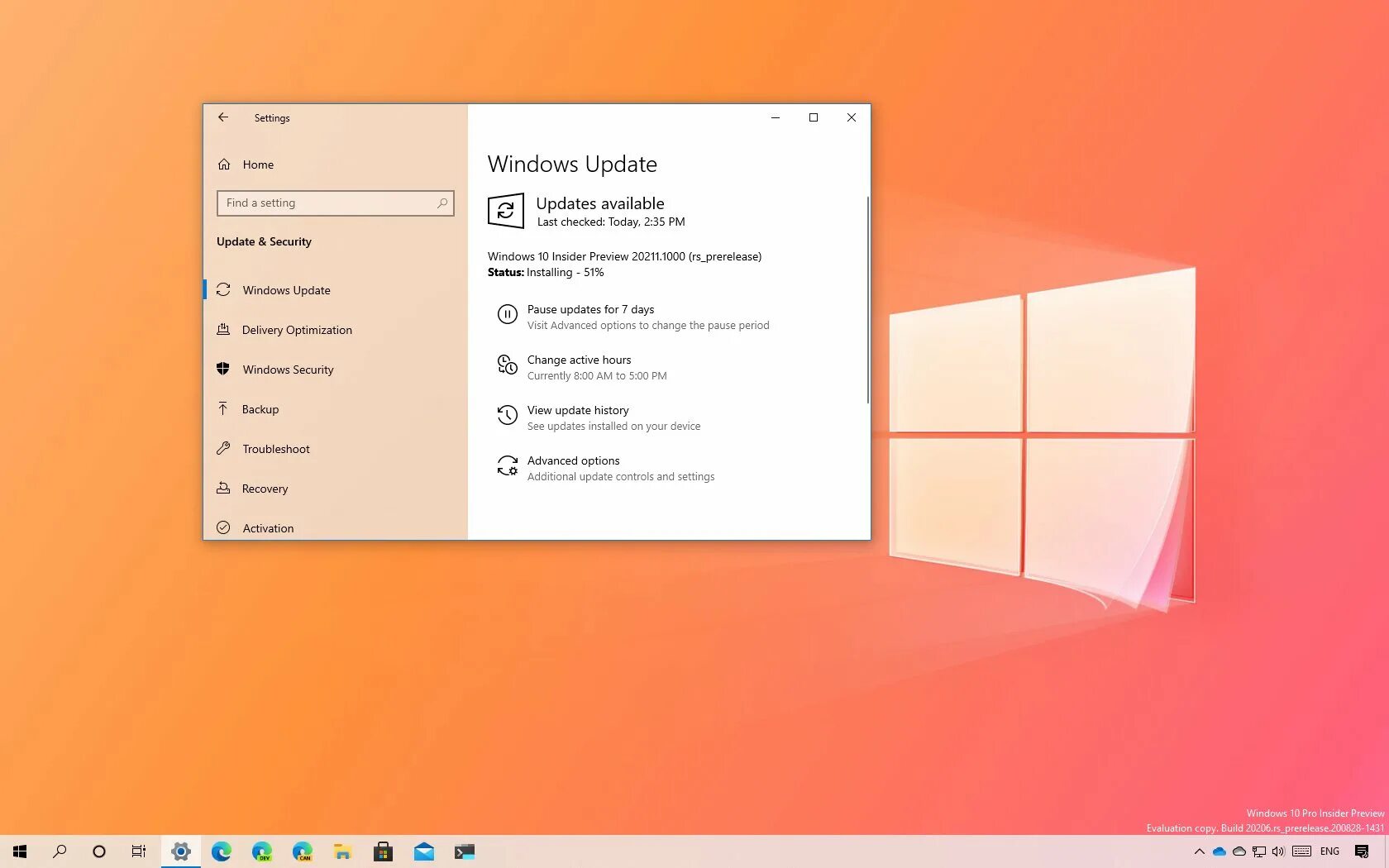The height and width of the screenshot is (868, 1389).
Task: Open the touch keyboard from the tray
Action: point(1302,851)
